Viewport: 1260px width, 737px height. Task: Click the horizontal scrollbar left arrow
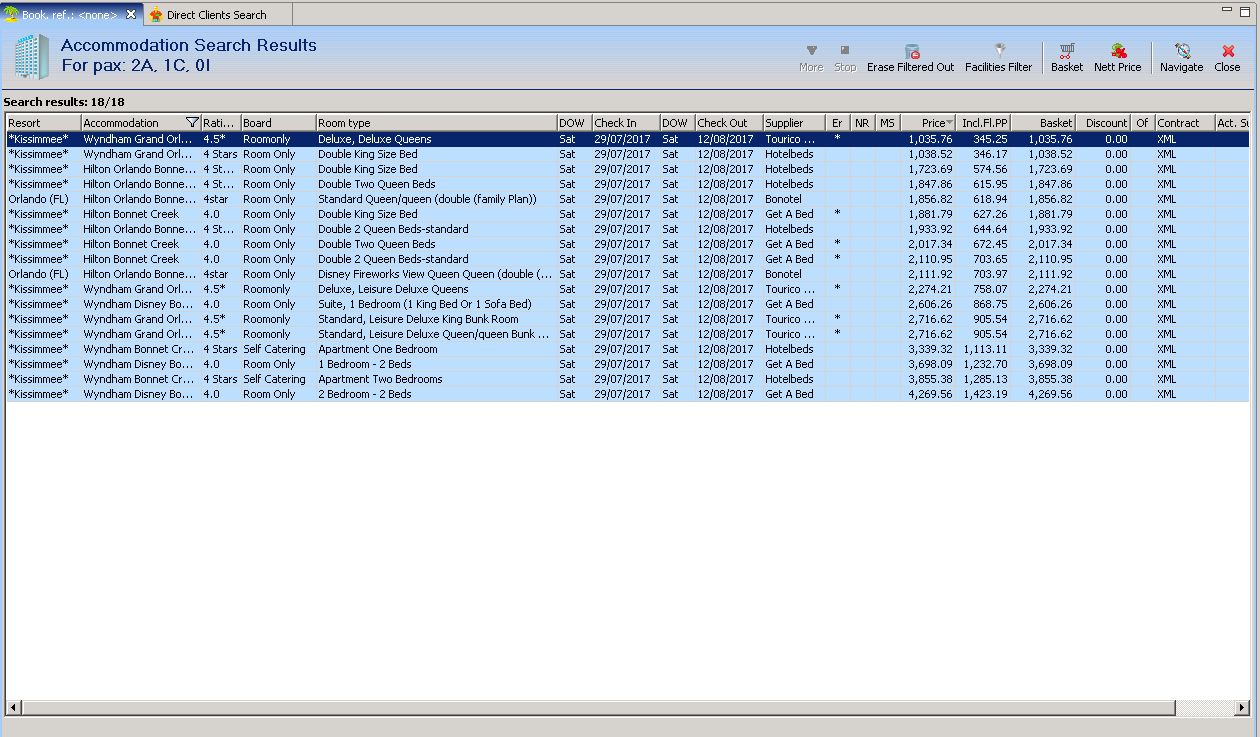(x=13, y=708)
